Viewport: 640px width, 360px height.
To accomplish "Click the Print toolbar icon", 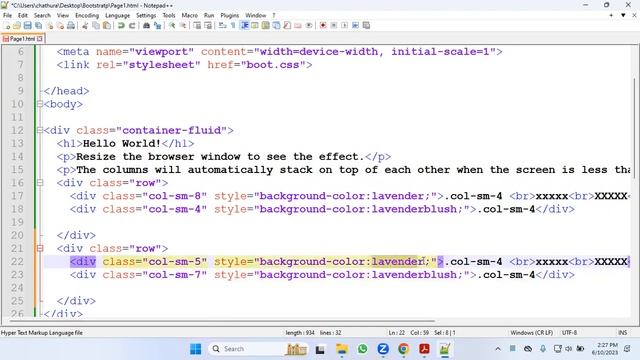I will [x=71, y=25].
